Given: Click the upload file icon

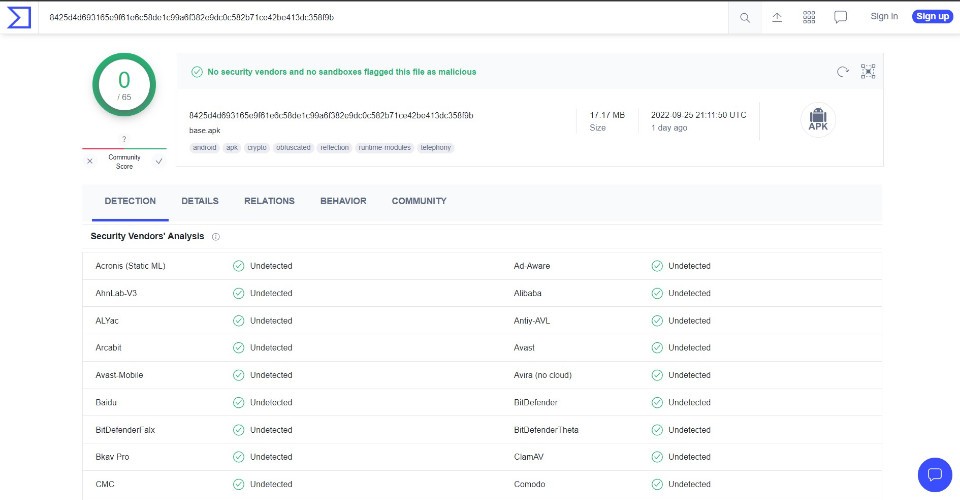Looking at the screenshot, I should click(777, 17).
